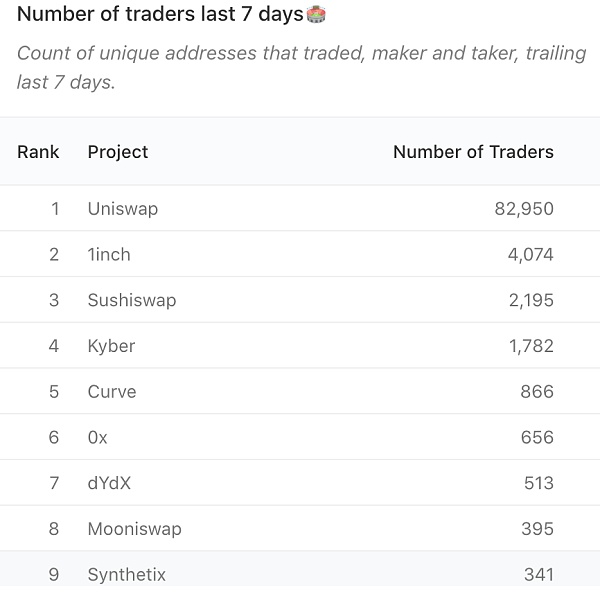Click the 82,950 traders value cell

click(524, 209)
